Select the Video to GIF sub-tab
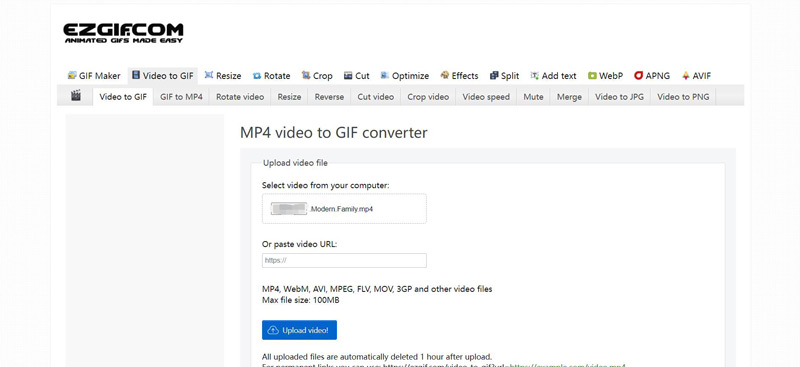The height and width of the screenshot is (367, 800). click(123, 96)
